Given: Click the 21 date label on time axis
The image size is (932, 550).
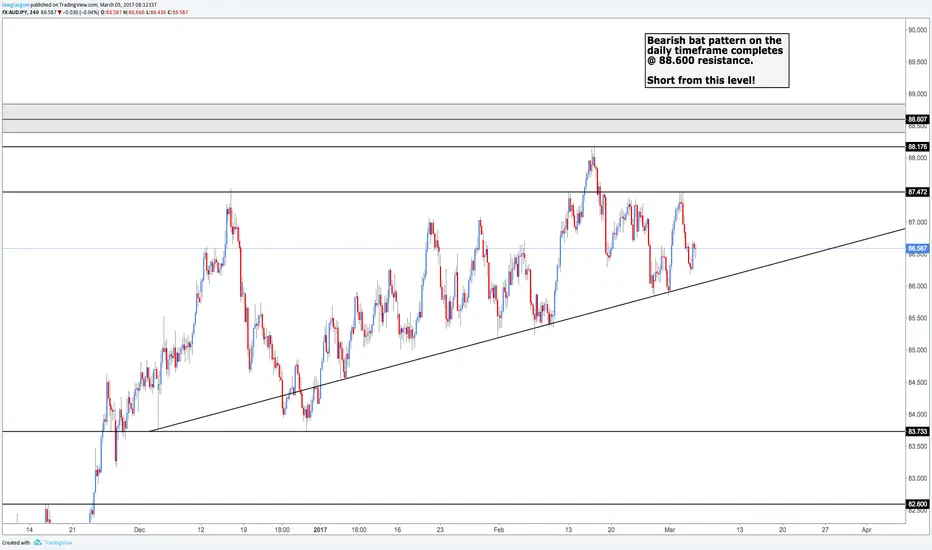Looking at the screenshot, I should [x=72, y=530].
